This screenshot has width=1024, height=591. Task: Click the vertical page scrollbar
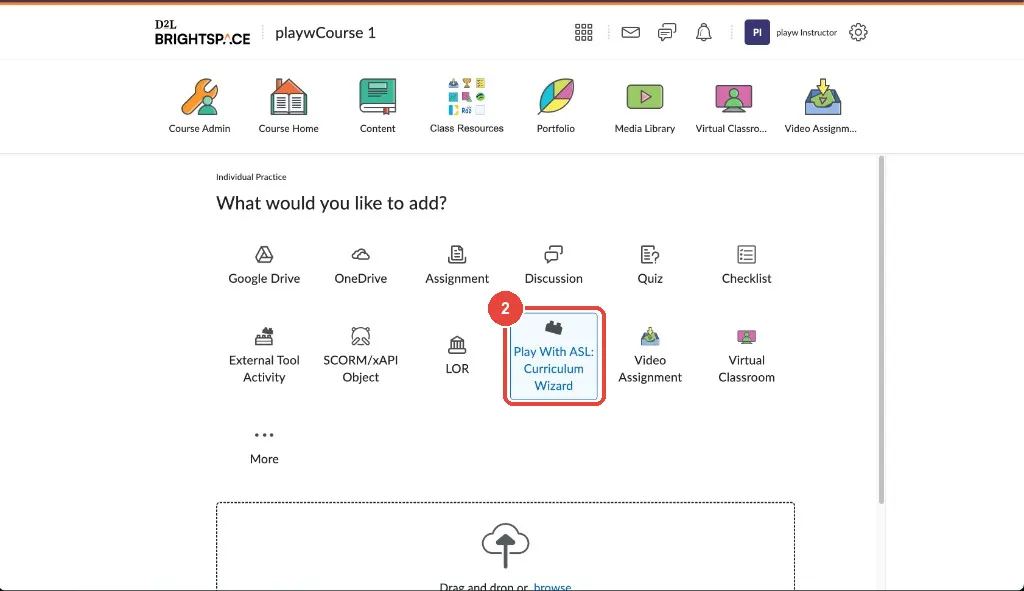(881, 330)
